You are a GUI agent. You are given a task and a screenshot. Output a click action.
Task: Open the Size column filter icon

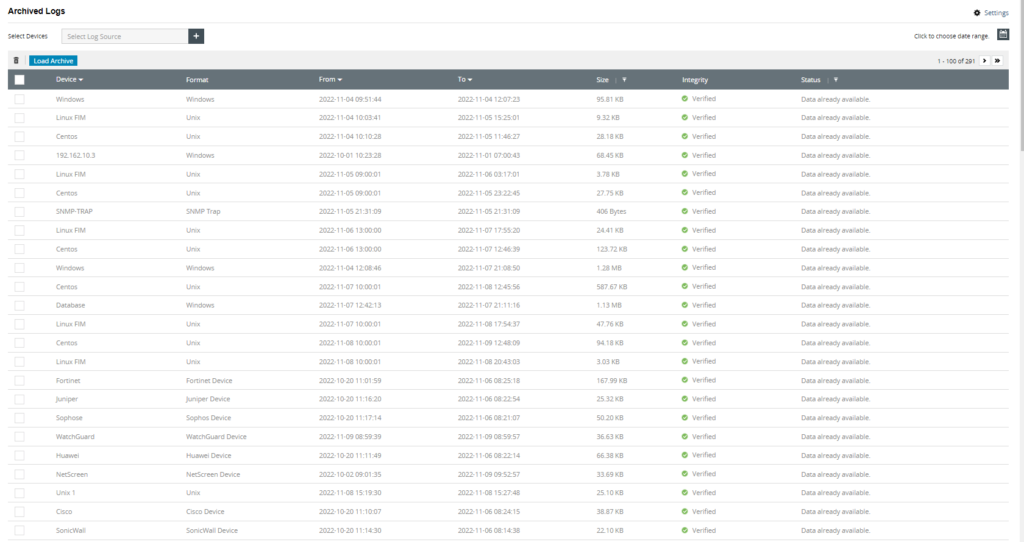[625, 80]
